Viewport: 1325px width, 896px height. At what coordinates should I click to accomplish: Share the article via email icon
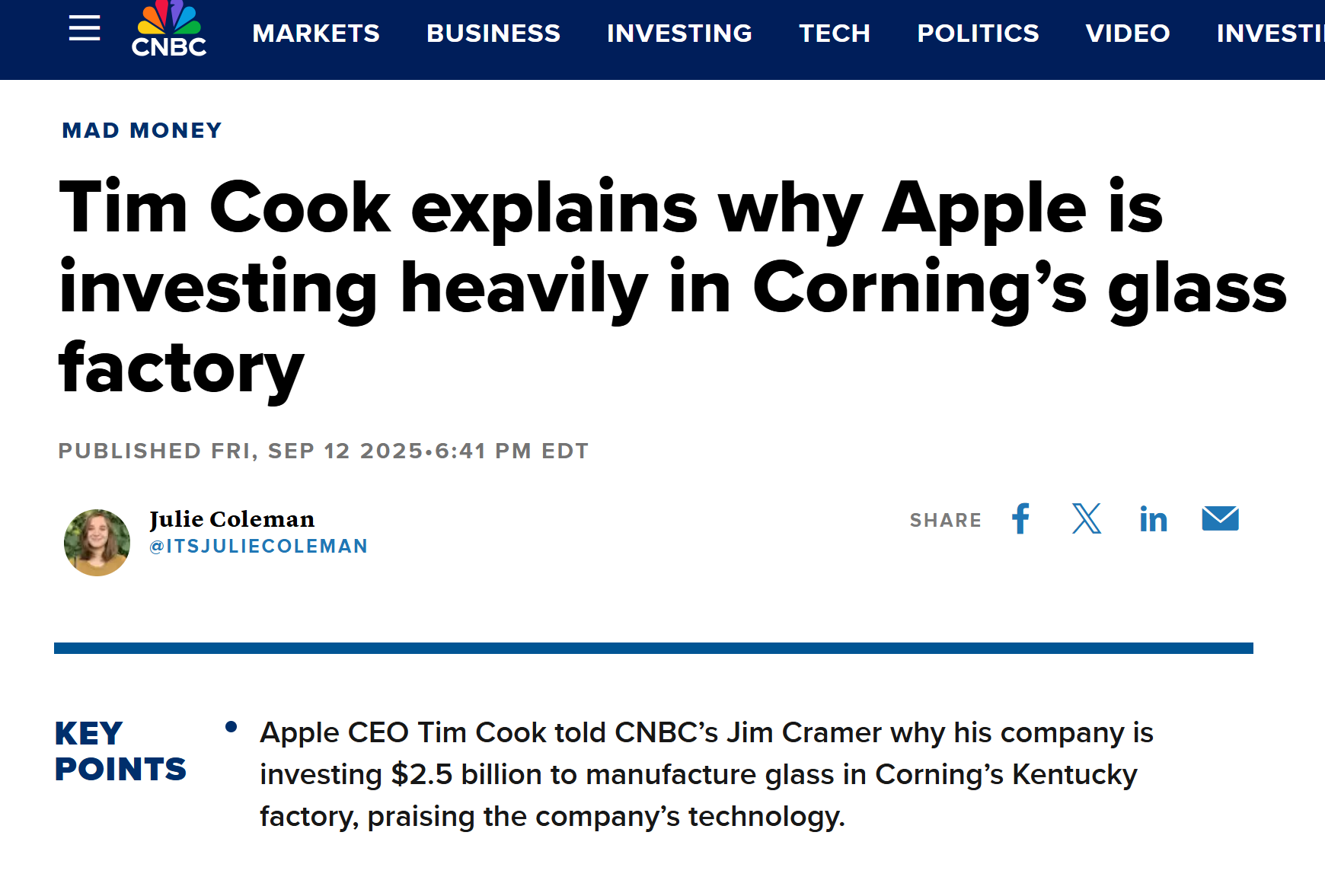[1220, 519]
